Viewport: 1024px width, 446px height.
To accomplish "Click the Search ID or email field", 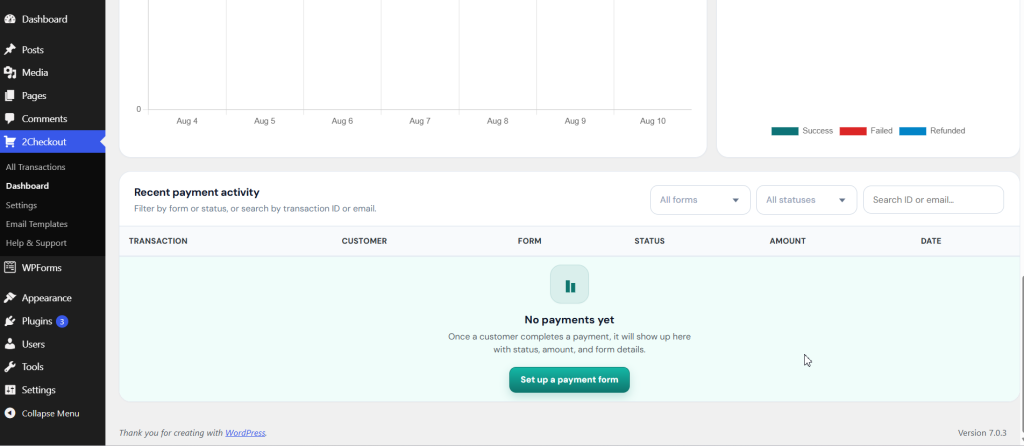I will point(933,200).
